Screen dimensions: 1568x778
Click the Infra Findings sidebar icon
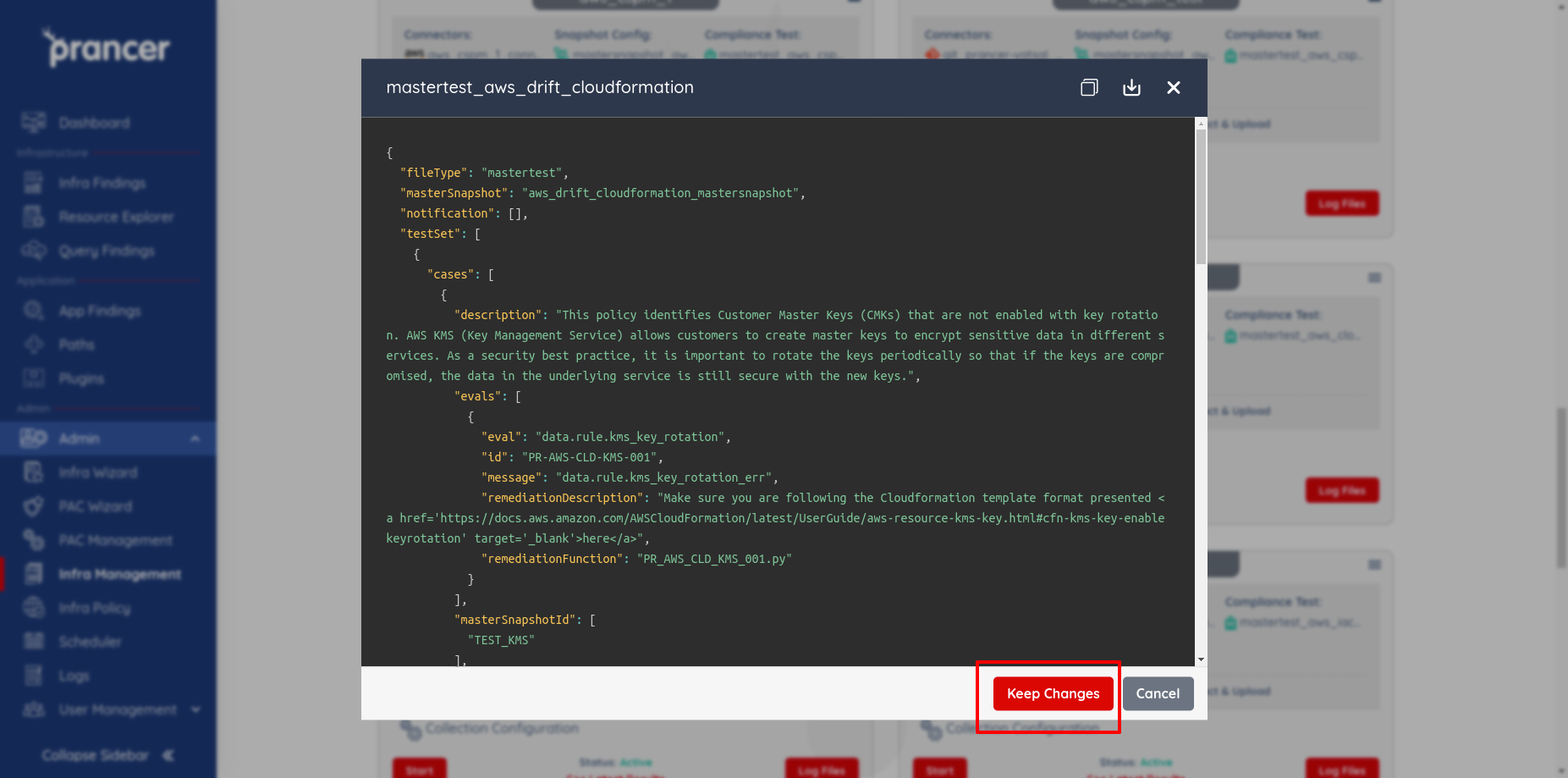[x=34, y=182]
